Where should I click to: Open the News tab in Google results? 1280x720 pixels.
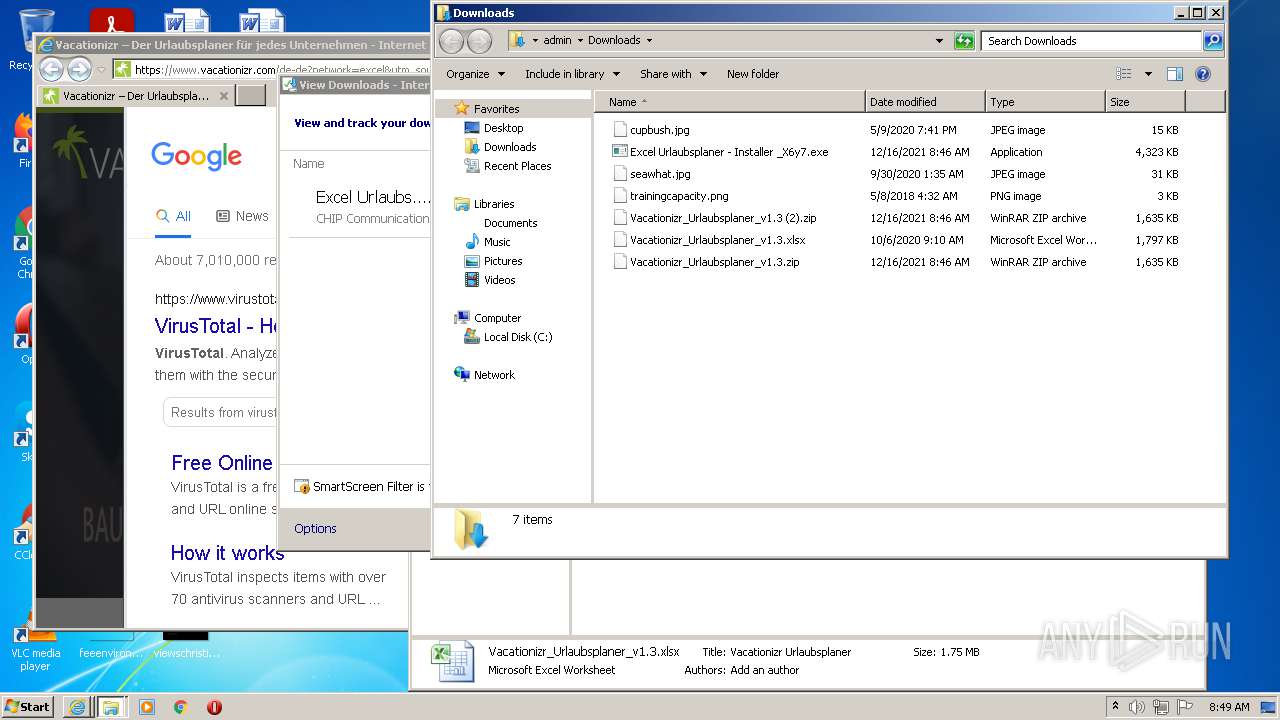[x=242, y=216]
